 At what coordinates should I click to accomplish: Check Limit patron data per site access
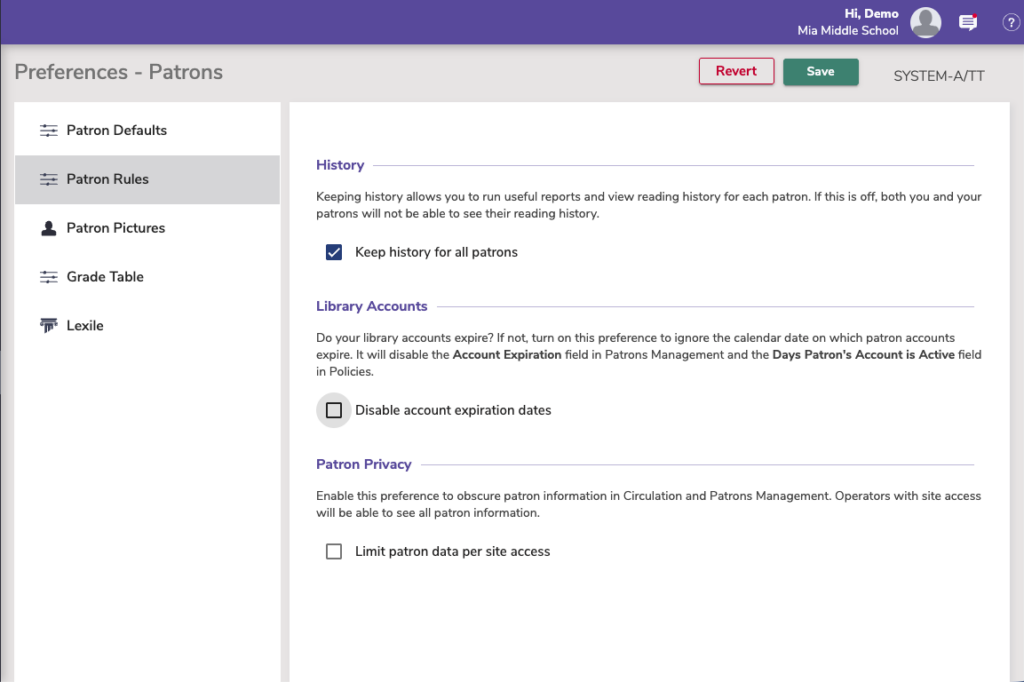(334, 551)
